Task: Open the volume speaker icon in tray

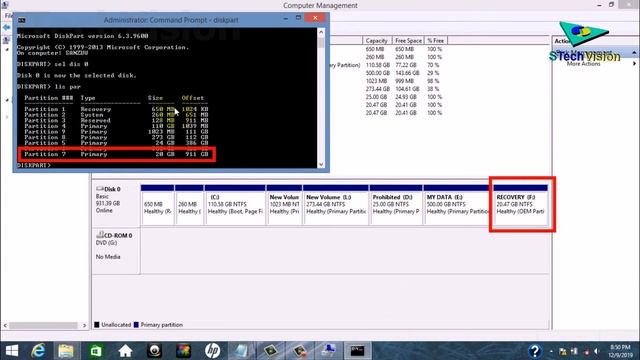Action: coord(596,351)
